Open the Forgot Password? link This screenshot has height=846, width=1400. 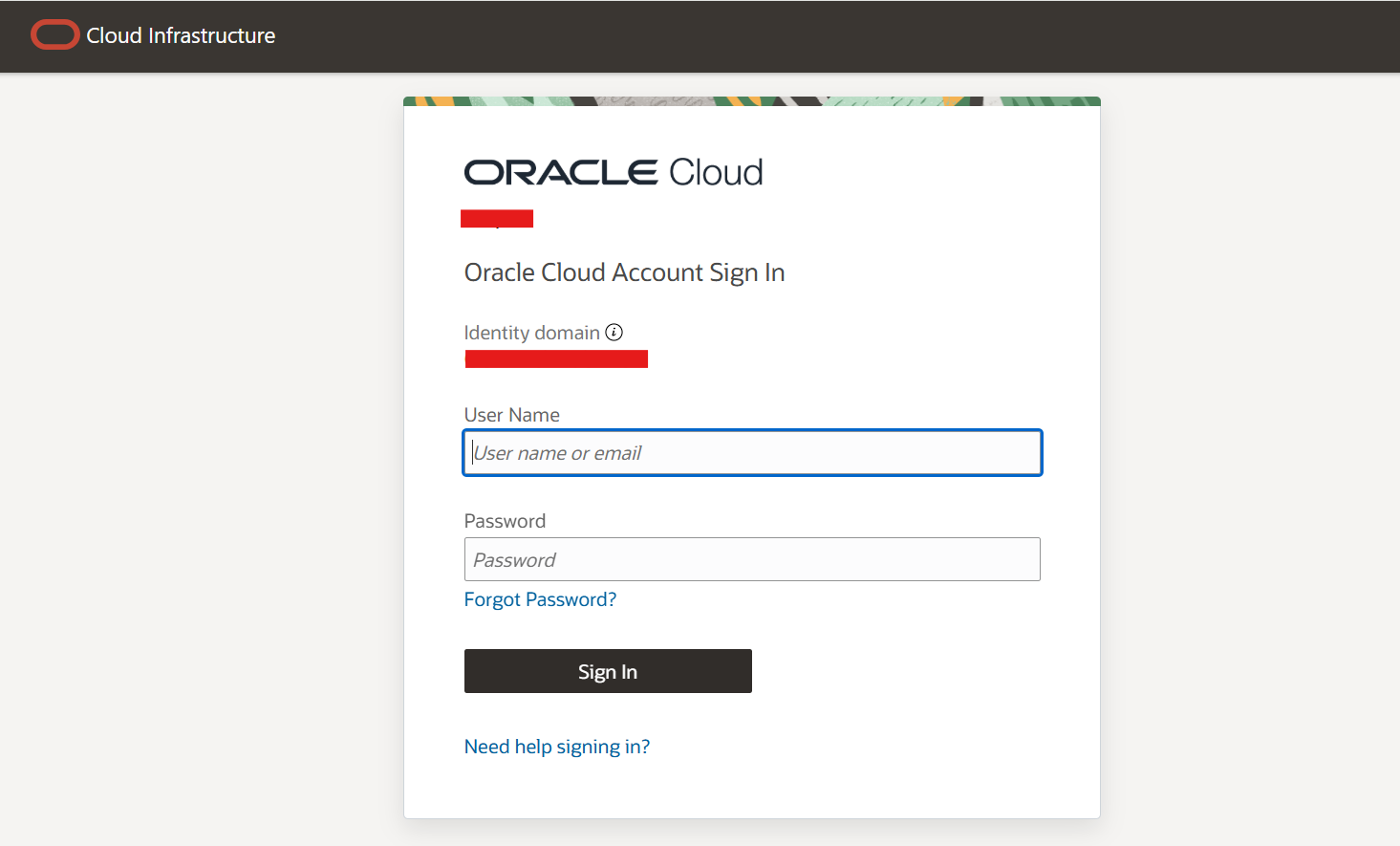pos(540,599)
